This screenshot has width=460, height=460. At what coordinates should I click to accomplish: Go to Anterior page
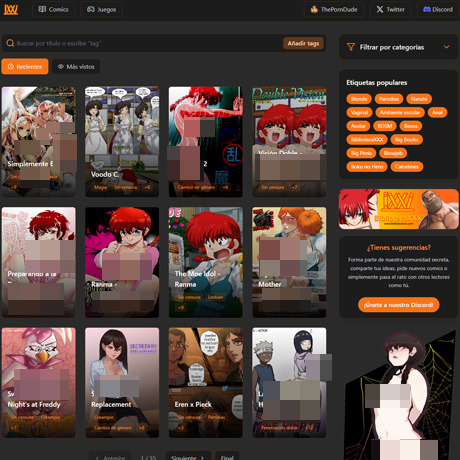110,457
